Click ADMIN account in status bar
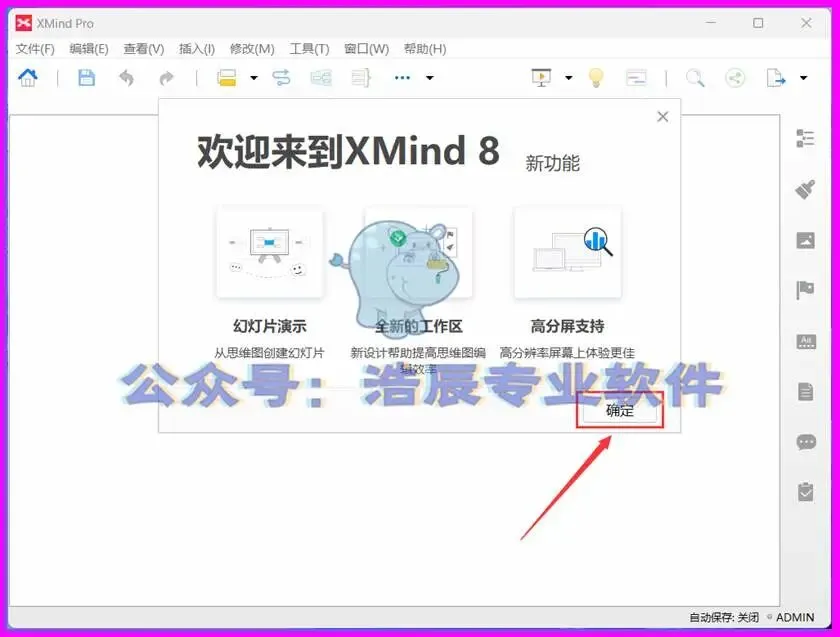 pyautogui.click(x=795, y=617)
